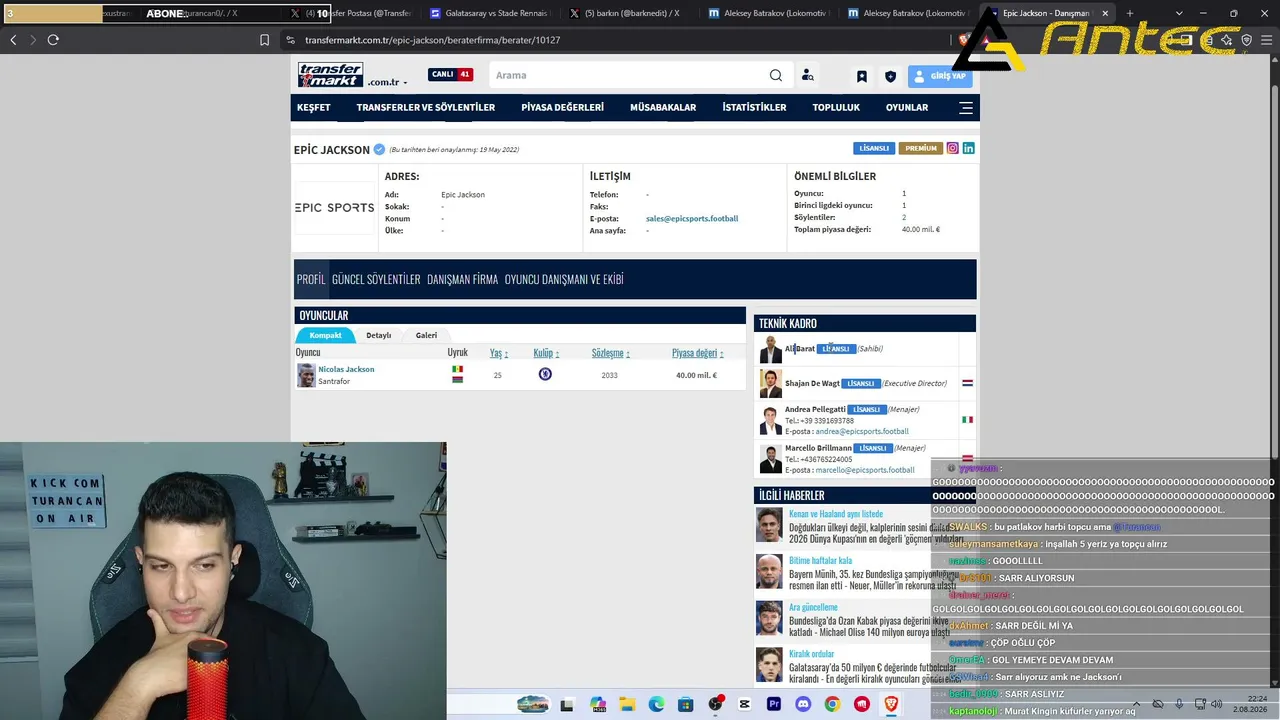1280x720 pixels.
Task: Click the browser address bar URL
Action: [432, 40]
